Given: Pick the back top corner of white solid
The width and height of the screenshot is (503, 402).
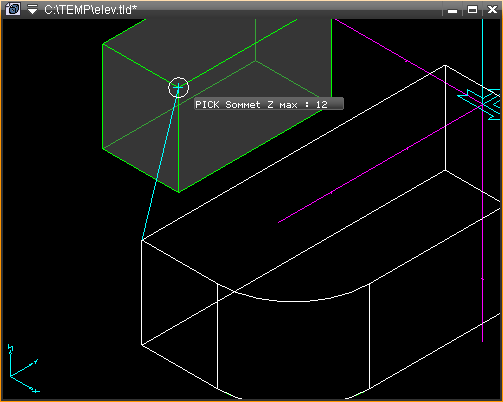Looking at the screenshot, I should 445,66.
